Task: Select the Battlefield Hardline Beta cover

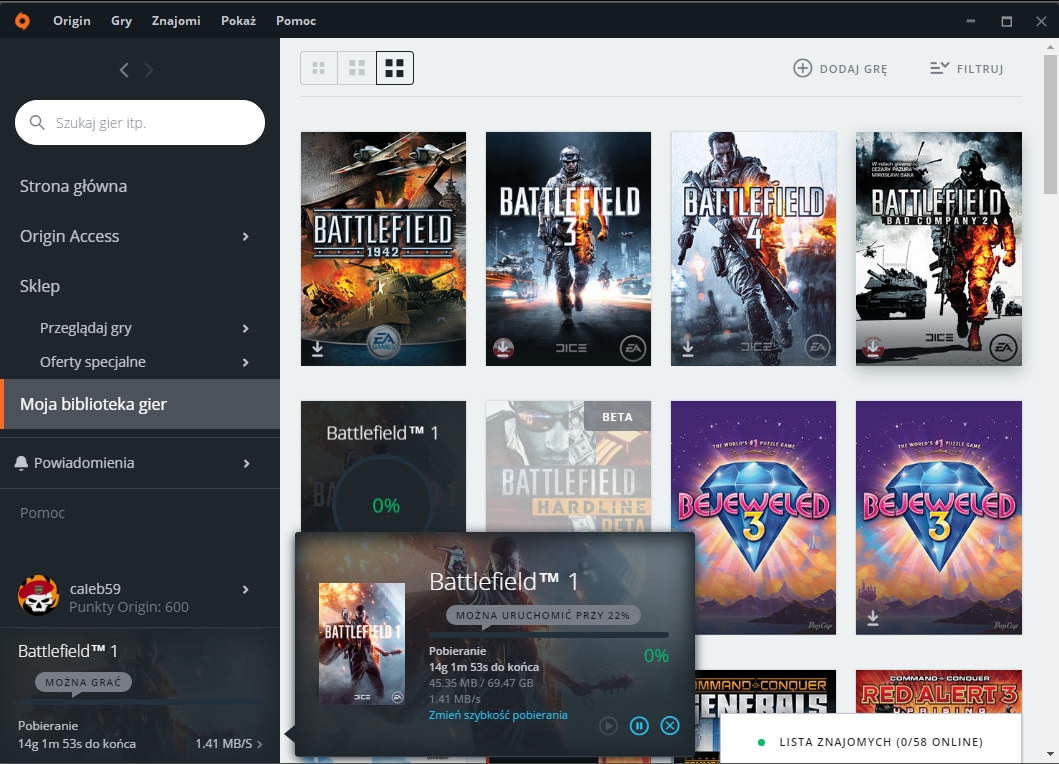Action: coord(568,466)
